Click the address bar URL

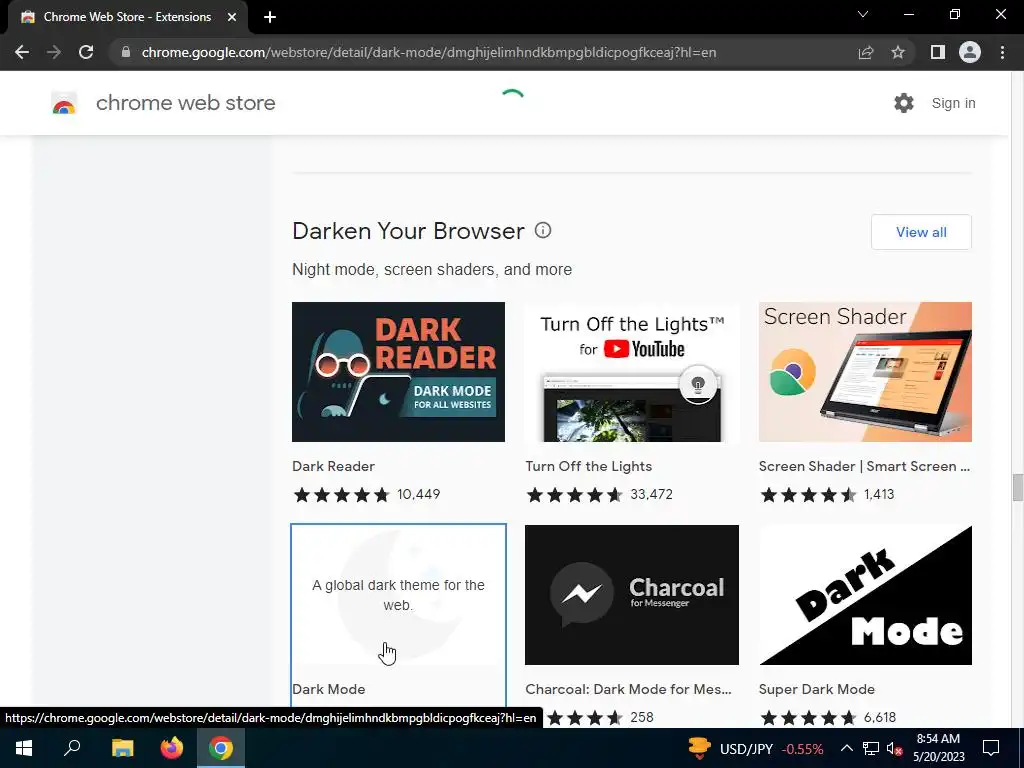point(428,52)
